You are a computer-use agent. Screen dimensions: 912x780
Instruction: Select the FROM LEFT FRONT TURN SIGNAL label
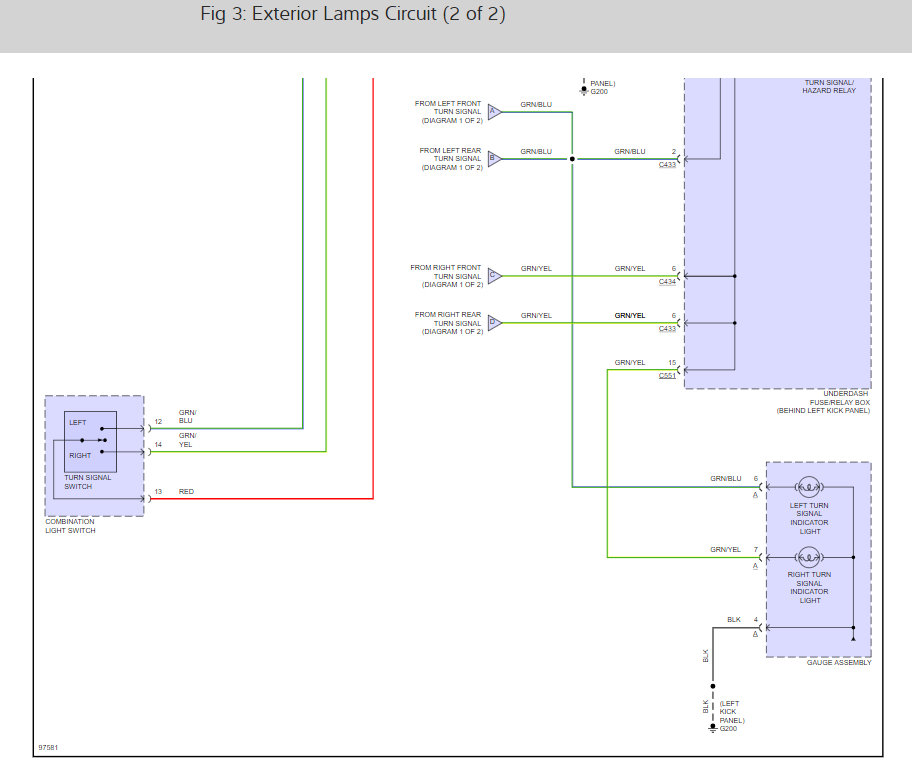click(448, 112)
